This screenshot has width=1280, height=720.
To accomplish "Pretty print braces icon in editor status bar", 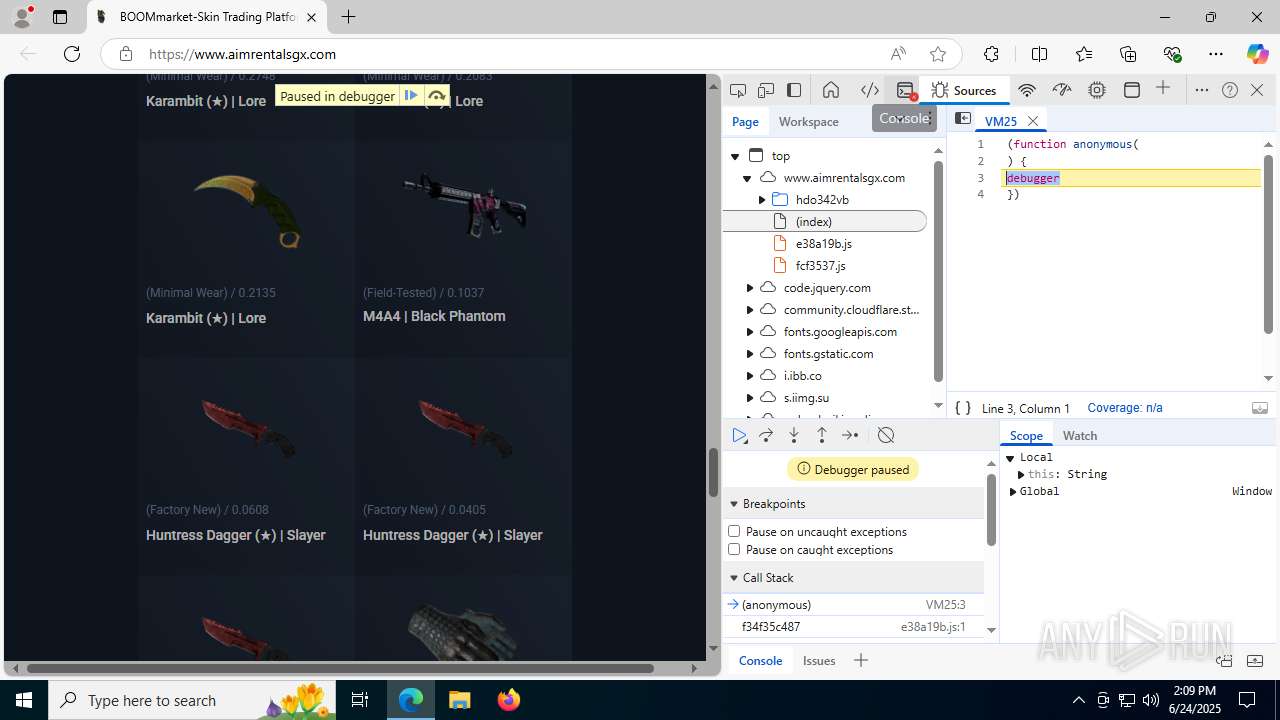I will [x=963, y=408].
